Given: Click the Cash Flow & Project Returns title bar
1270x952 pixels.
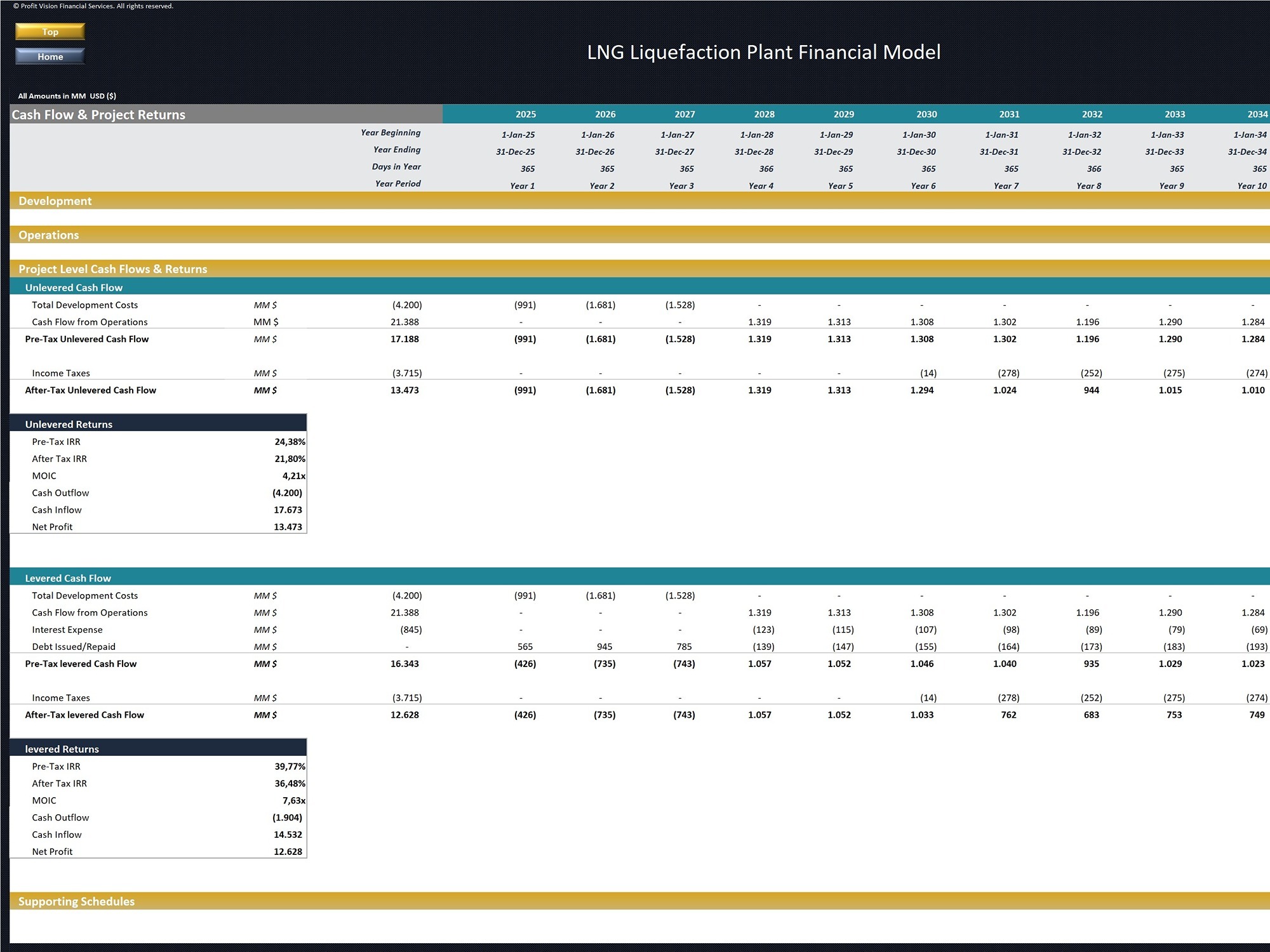Looking at the screenshot, I should pos(98,114).
